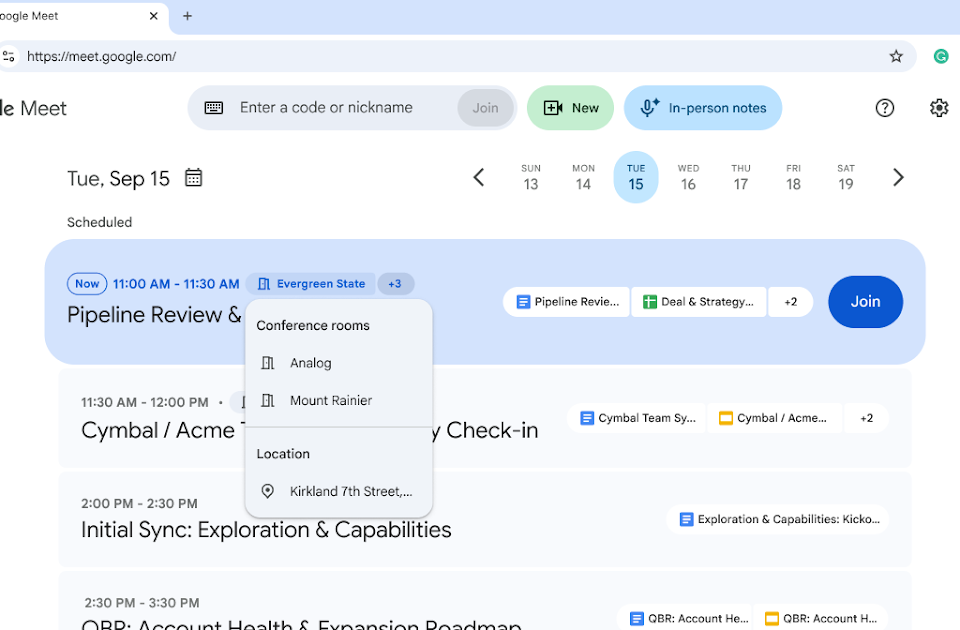Image resolution: width=960 pixels, height=630 pixels.
Task: Open In-person notes
Action: coord(703,108)
